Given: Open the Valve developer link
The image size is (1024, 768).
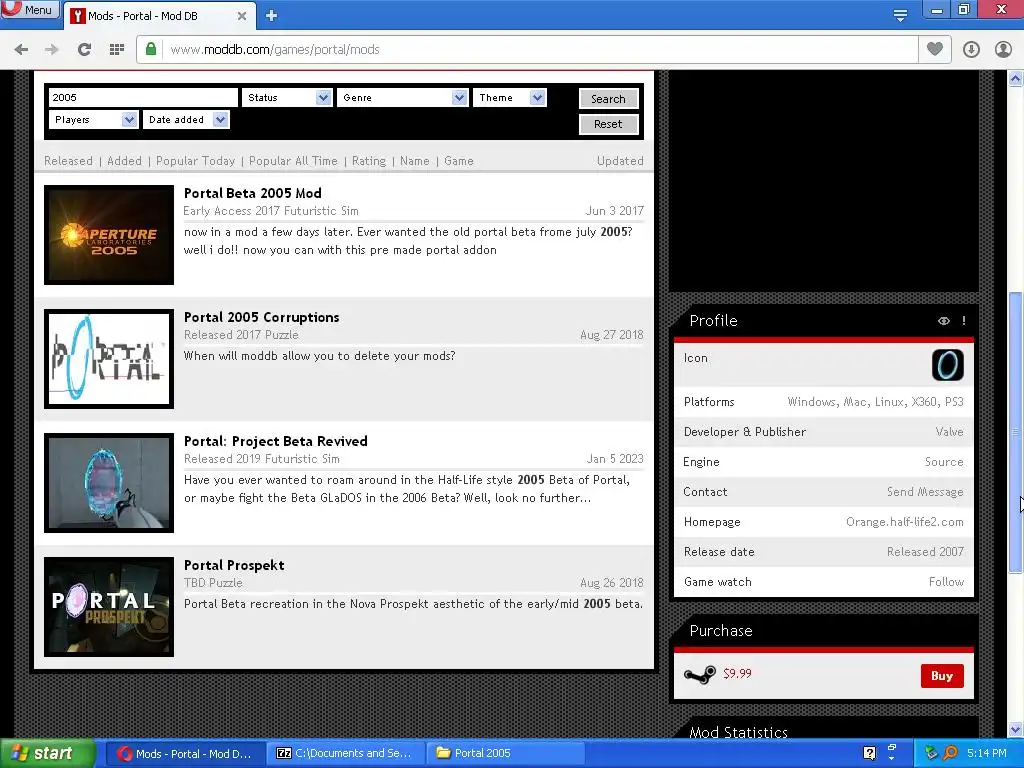Looking at the screenshot, I should (x=950, y=432).
